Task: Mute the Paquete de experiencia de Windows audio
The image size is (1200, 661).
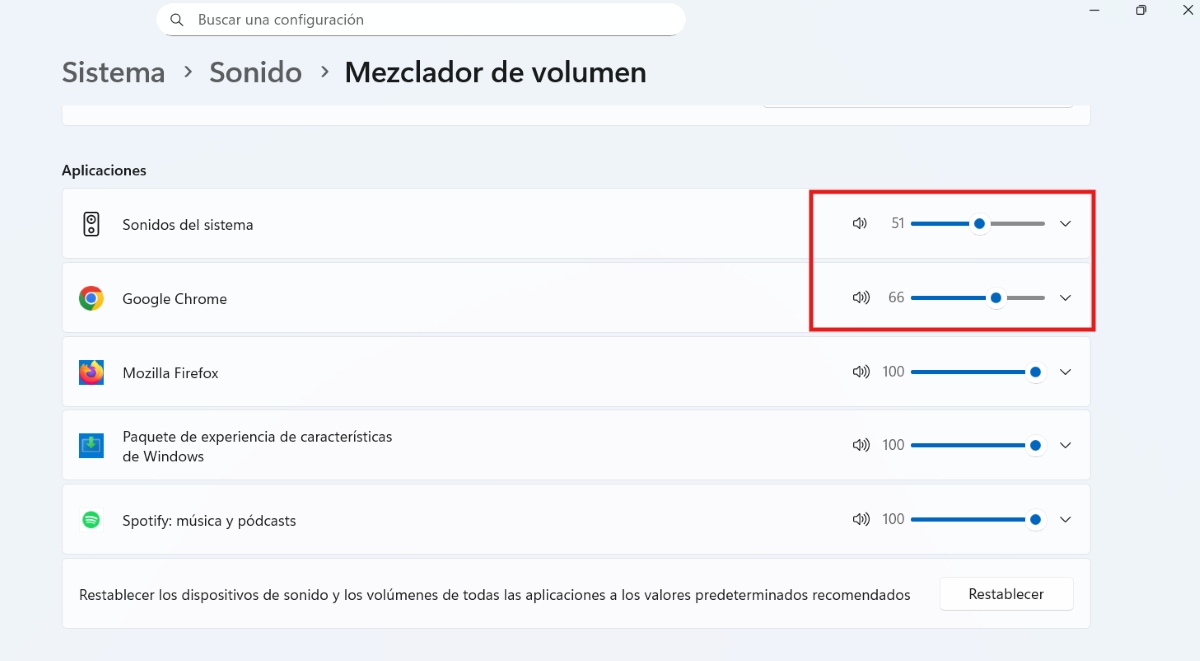Action: [860, 445]
